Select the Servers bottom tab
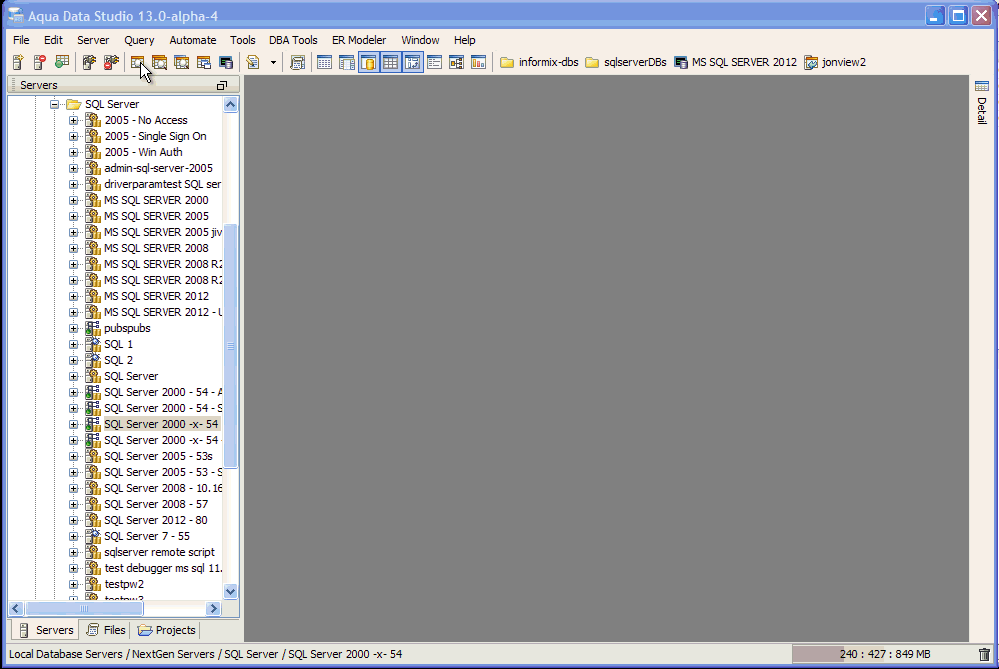The height and width of the screenshot is (669, 999). 45,629
